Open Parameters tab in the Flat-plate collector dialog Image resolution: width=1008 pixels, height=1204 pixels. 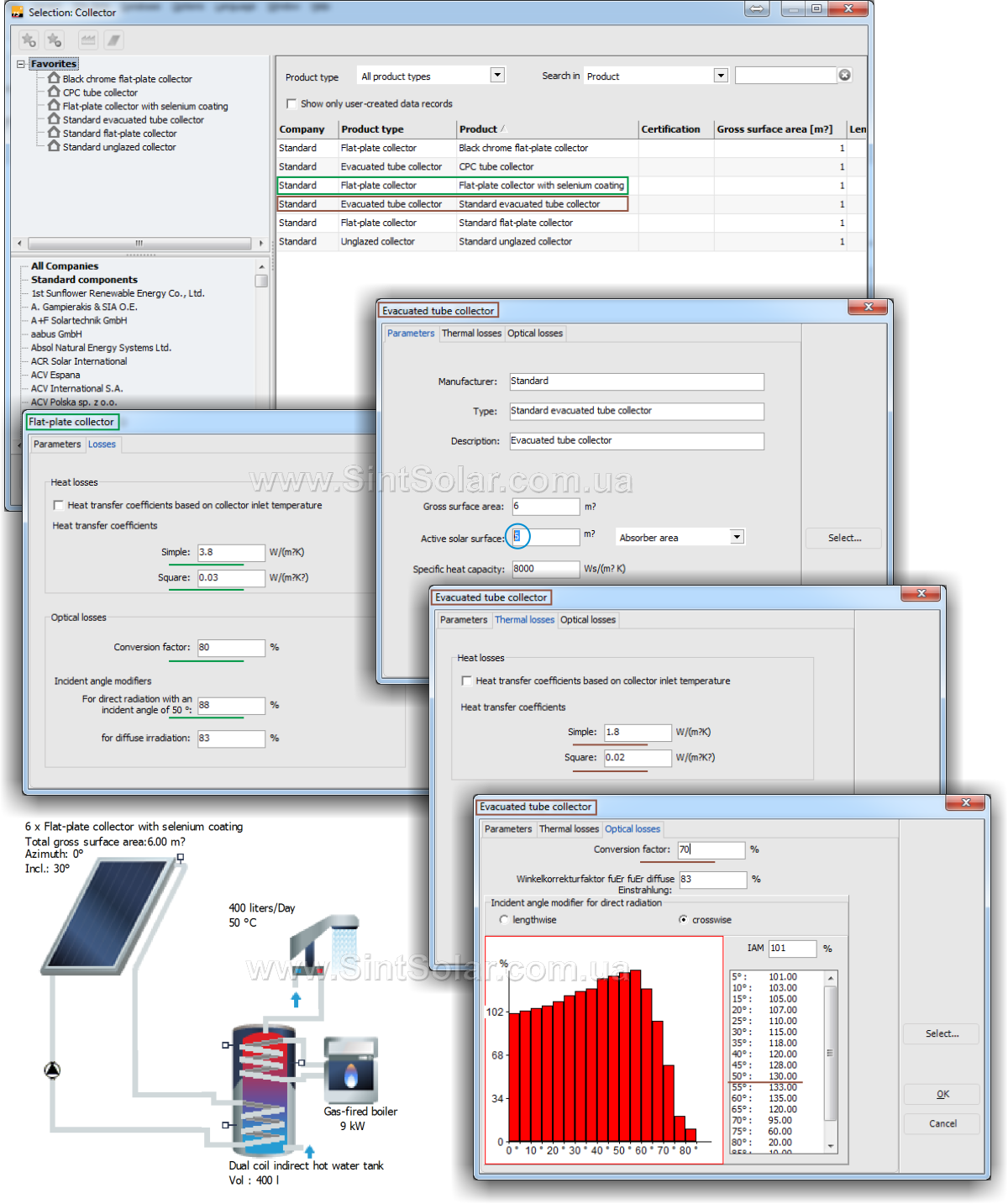(57, 444)
